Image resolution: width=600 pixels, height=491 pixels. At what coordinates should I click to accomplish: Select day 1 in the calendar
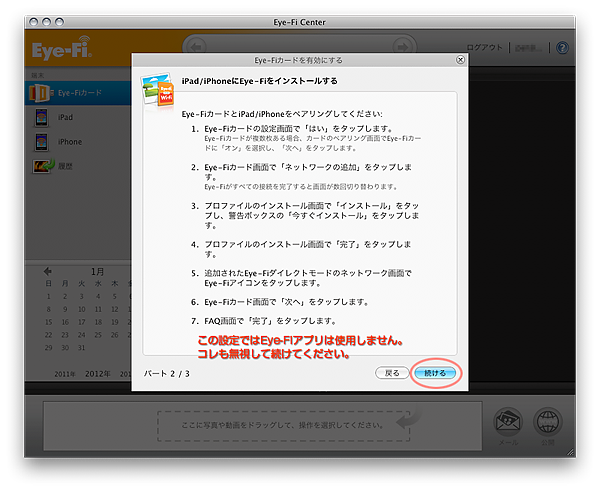point(49,296)
